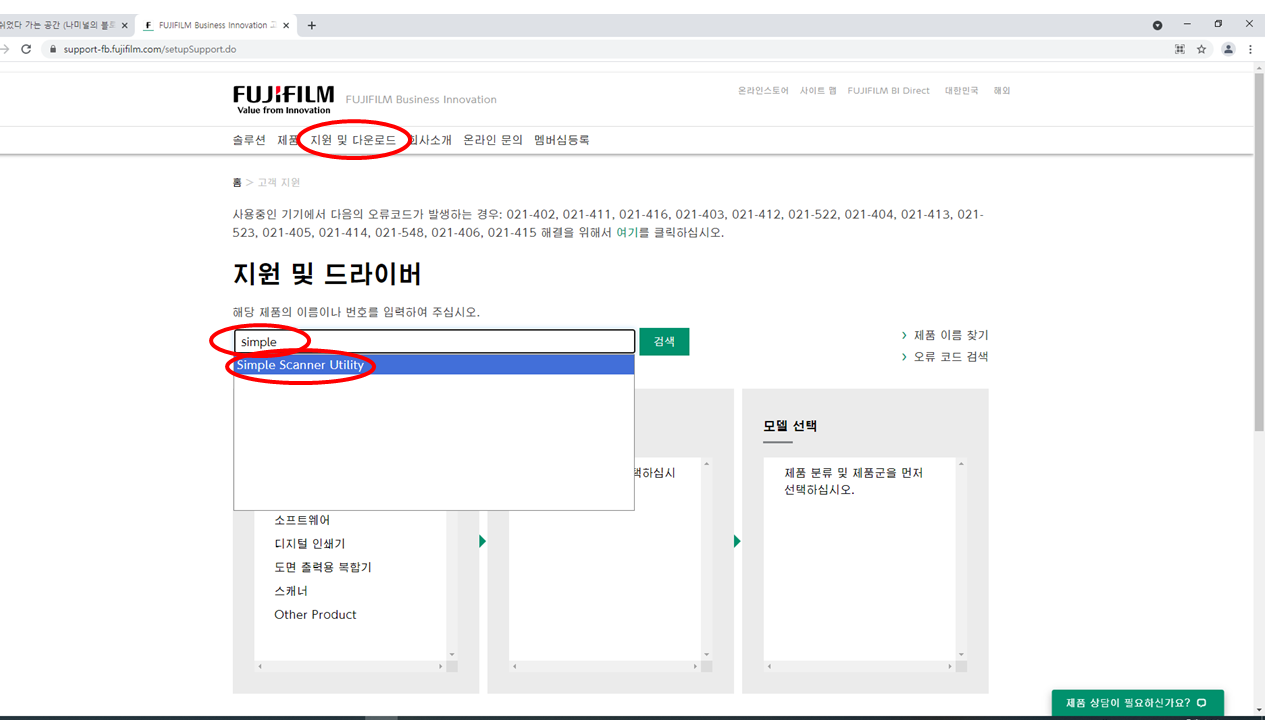Click the first panel horizontal scroll left arrow
Image resolution: width=1280 pixels, height=720 pixels.
coord(260,666)
